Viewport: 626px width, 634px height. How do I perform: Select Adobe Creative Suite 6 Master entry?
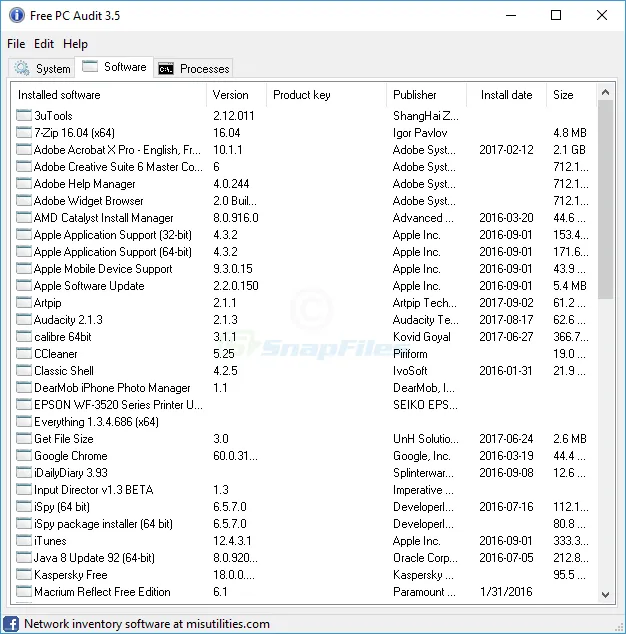[x=118, y=167]
